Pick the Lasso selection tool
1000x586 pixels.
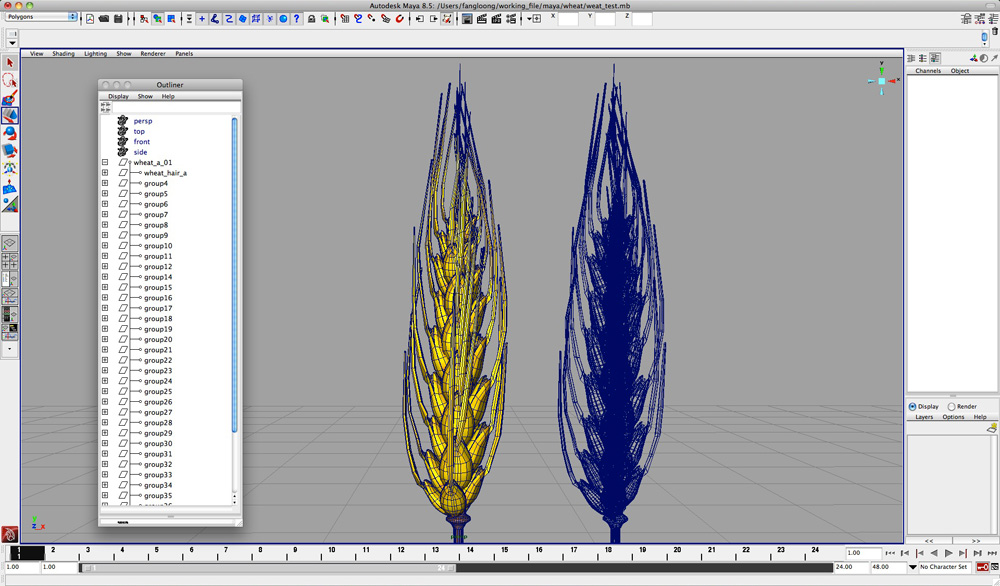point(10,80)
